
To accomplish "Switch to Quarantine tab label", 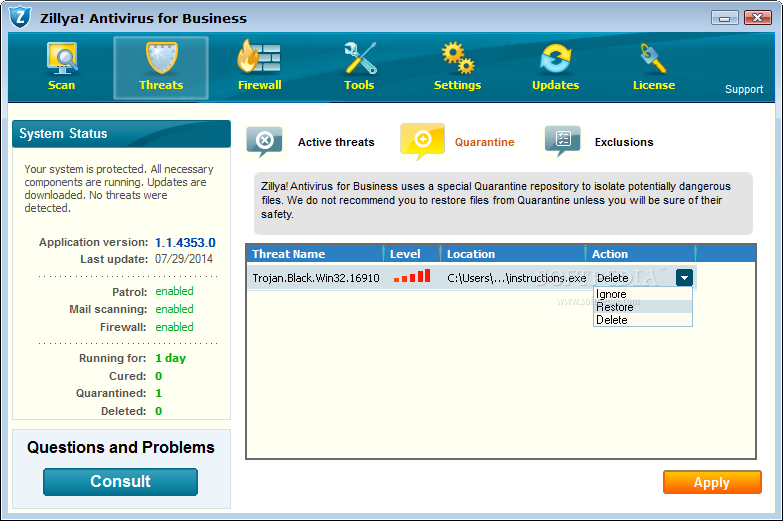I will click(x=484, y=142).
